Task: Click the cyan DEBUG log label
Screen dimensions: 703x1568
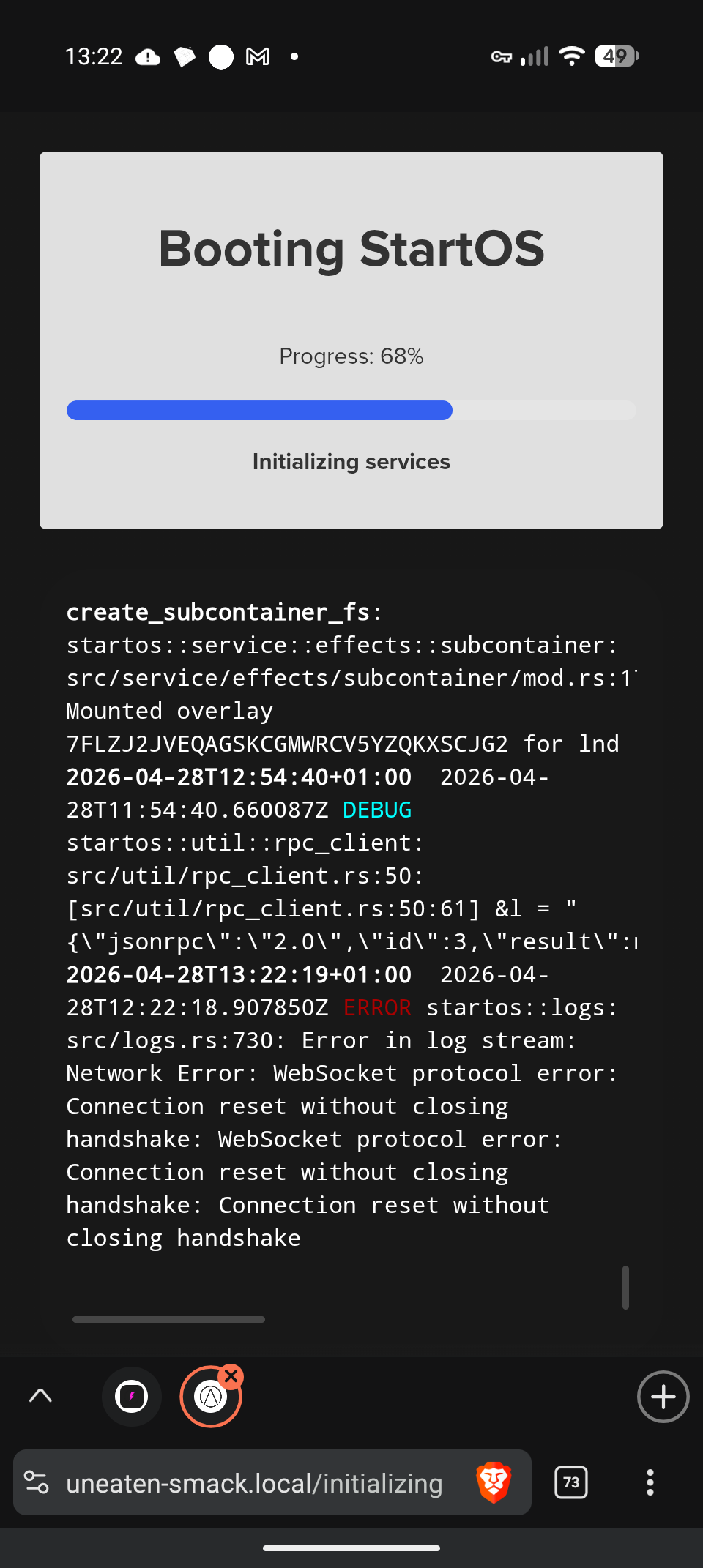Action: 377,810
